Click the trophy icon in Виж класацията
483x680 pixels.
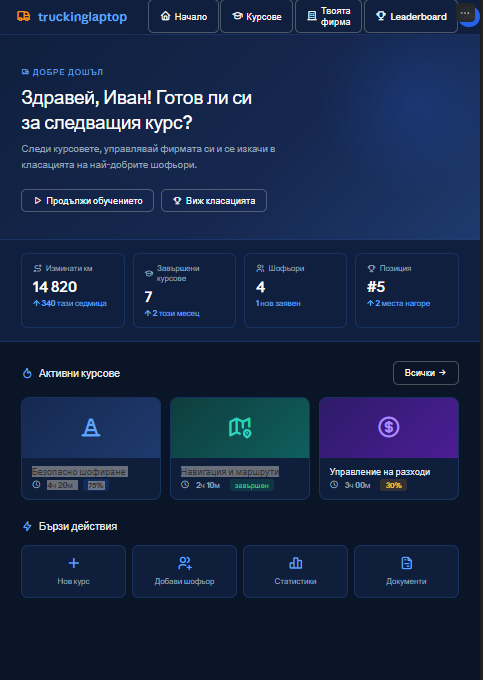click(177, 201)
